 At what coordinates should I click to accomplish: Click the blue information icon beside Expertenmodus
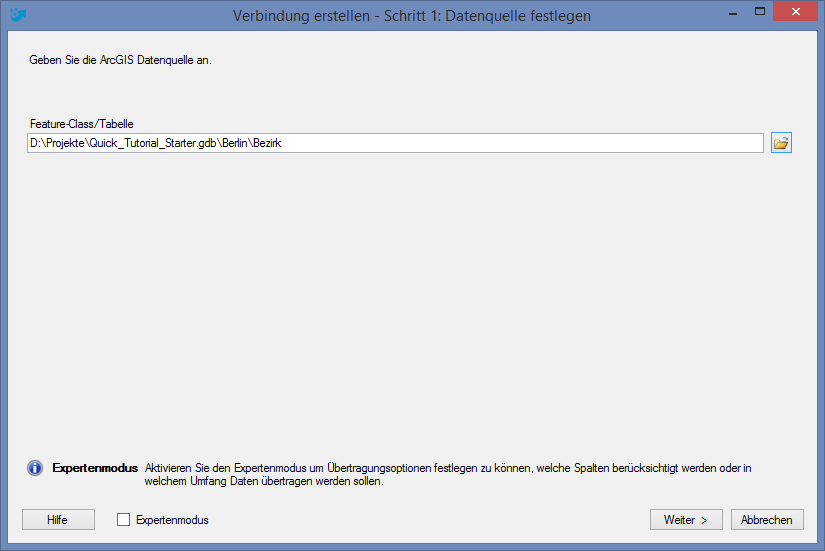tap(35, 468)
